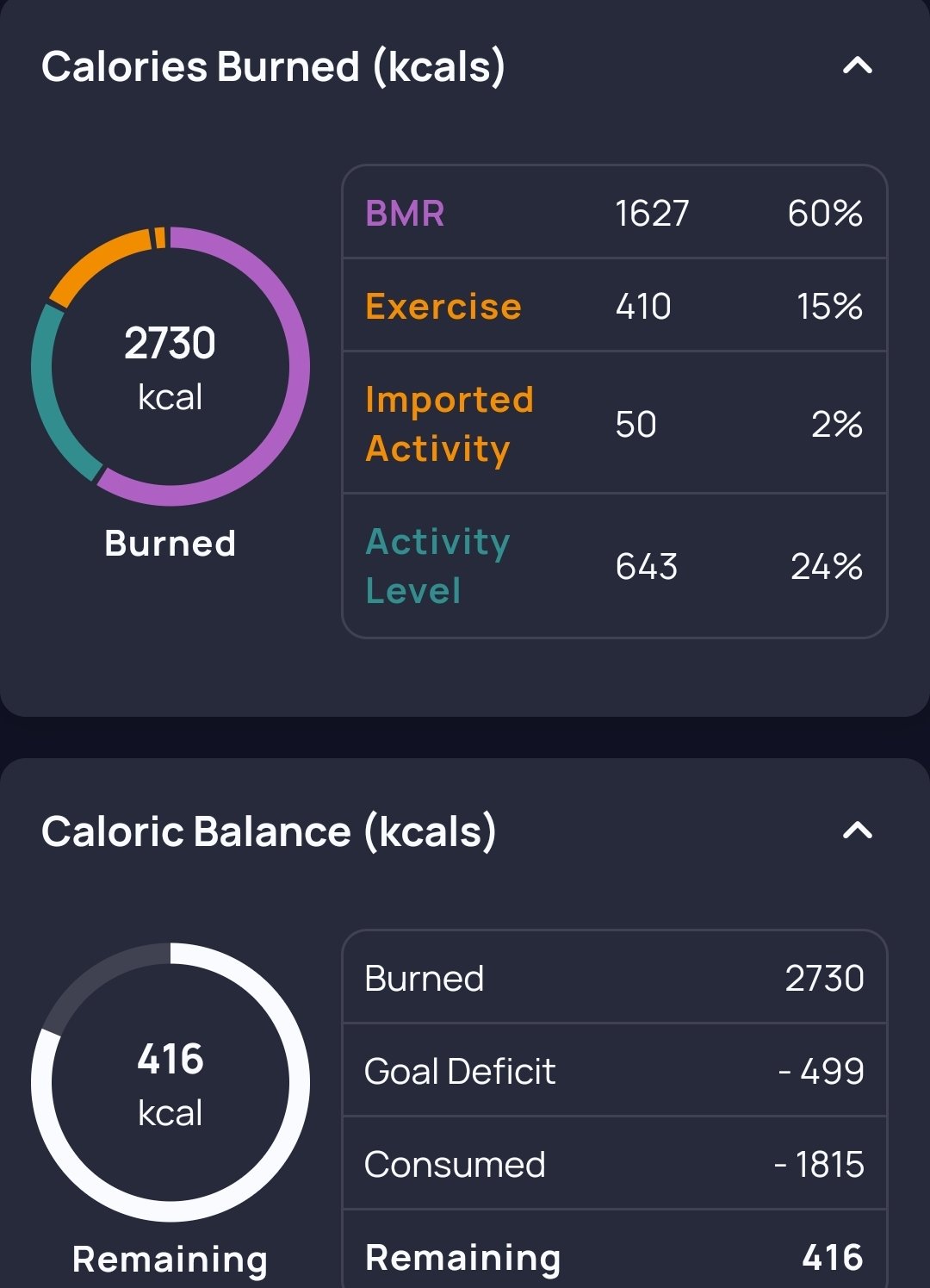Viewport: 930px width, 1288px height.
Task: Tap the orange Exercise chart segment
Action: tap(93, 258)
